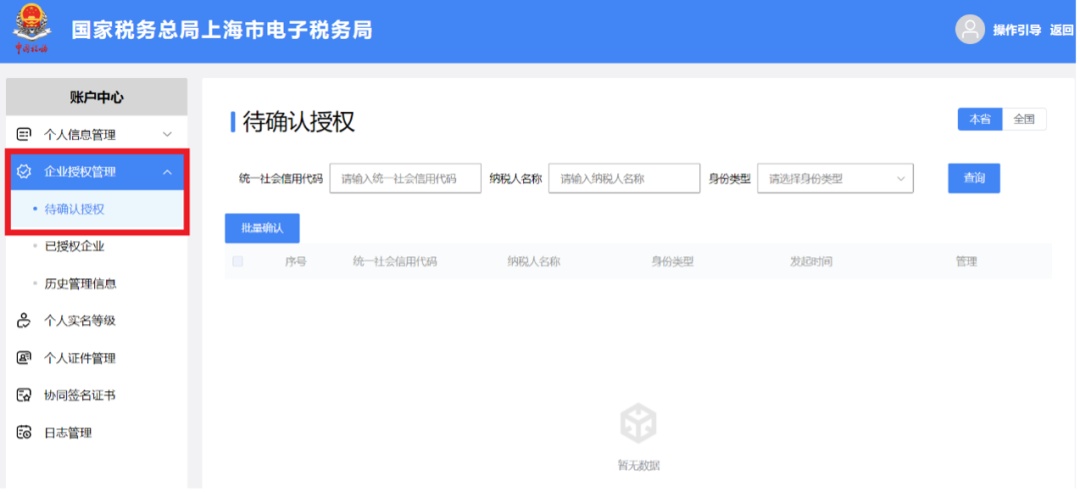Click the 身份类型 column header
Viewport: 1080px width, 492px height.
point(672,261)
